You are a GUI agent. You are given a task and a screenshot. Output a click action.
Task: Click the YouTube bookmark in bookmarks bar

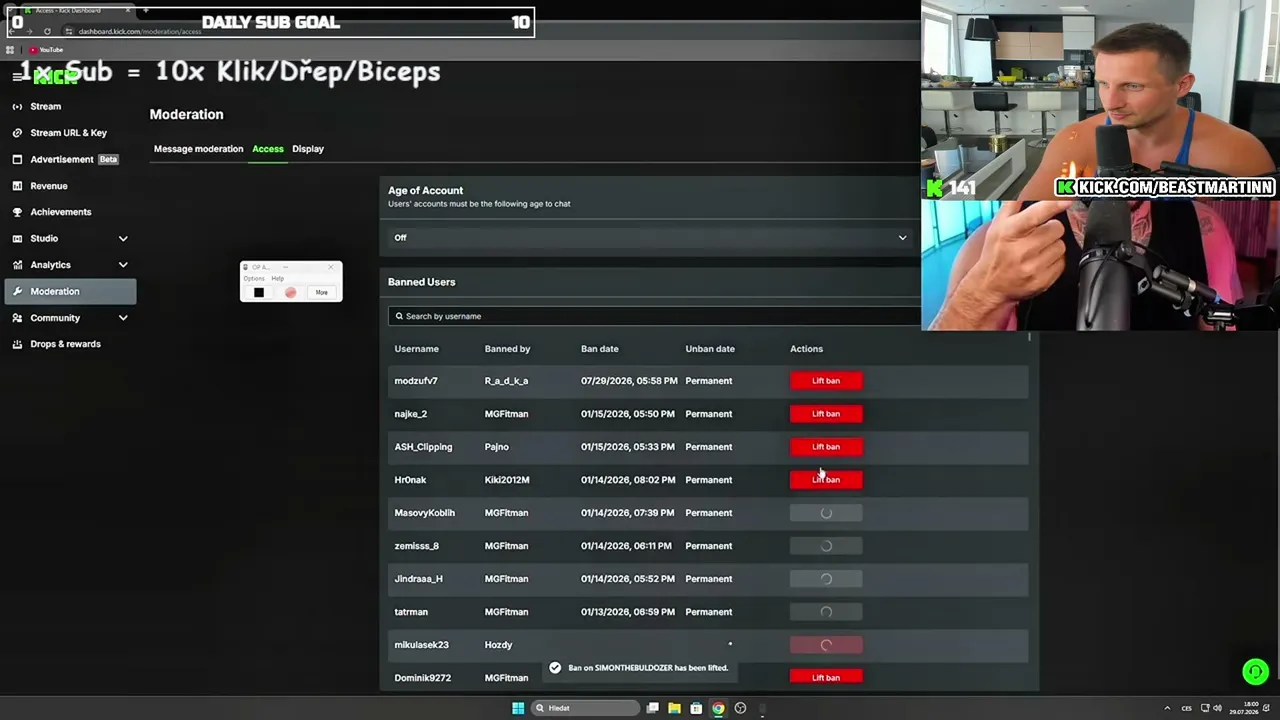tap(46, 49)
